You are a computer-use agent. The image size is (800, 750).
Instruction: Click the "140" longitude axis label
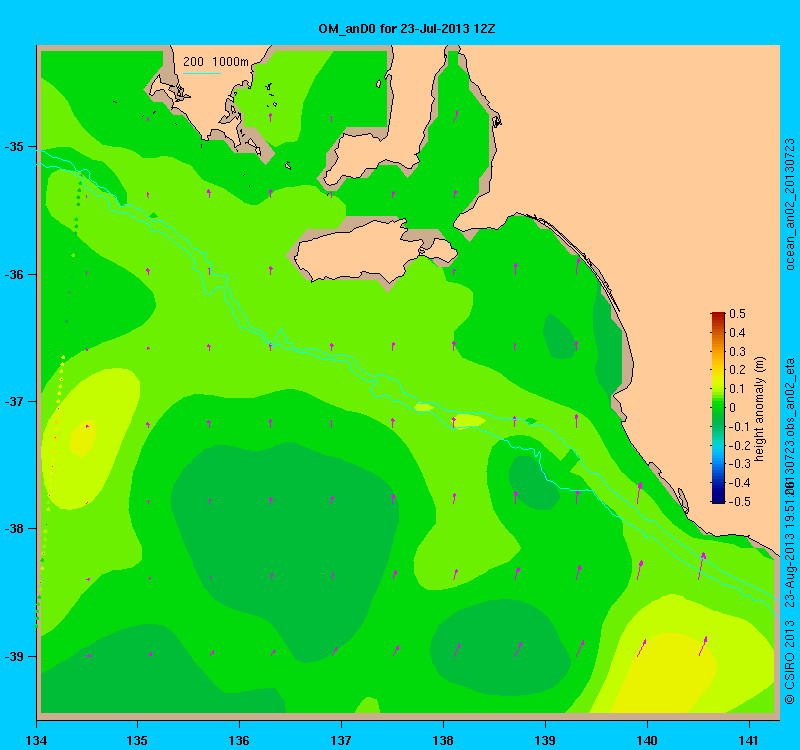click(647, 740)
